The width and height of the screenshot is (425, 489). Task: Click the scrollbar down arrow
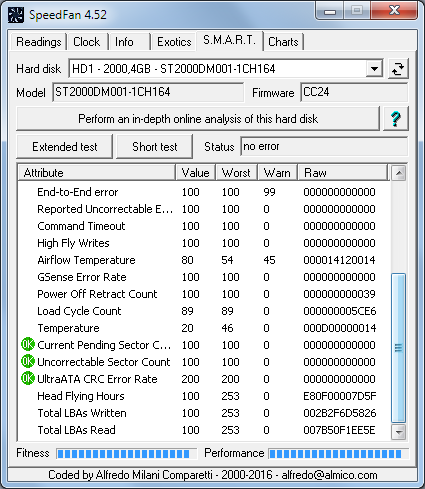coord(398,432)
